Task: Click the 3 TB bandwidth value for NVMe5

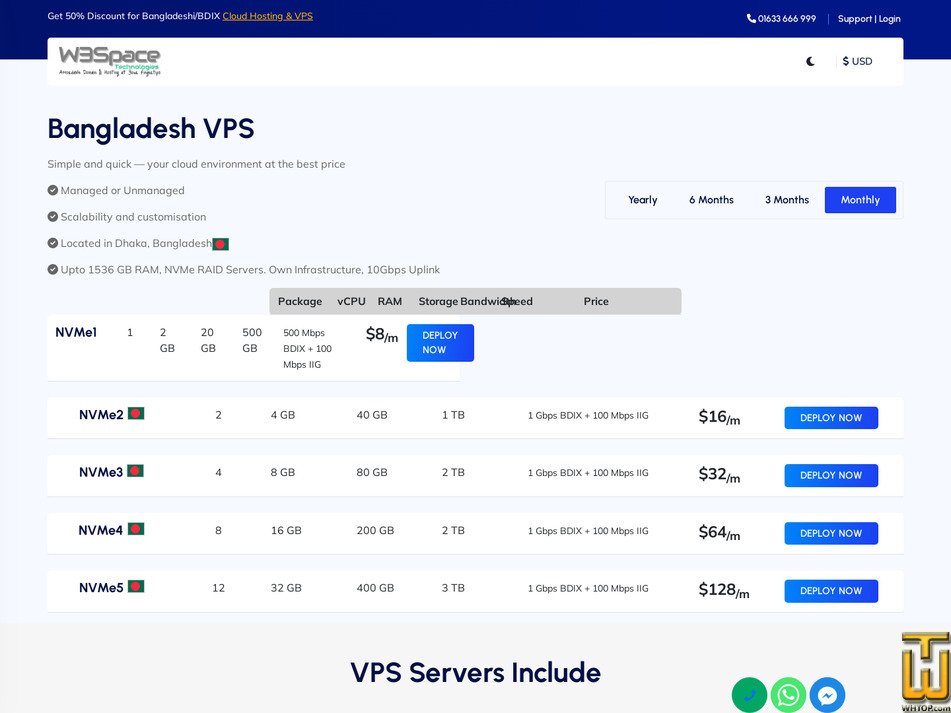Action: (x=453, y=588)
